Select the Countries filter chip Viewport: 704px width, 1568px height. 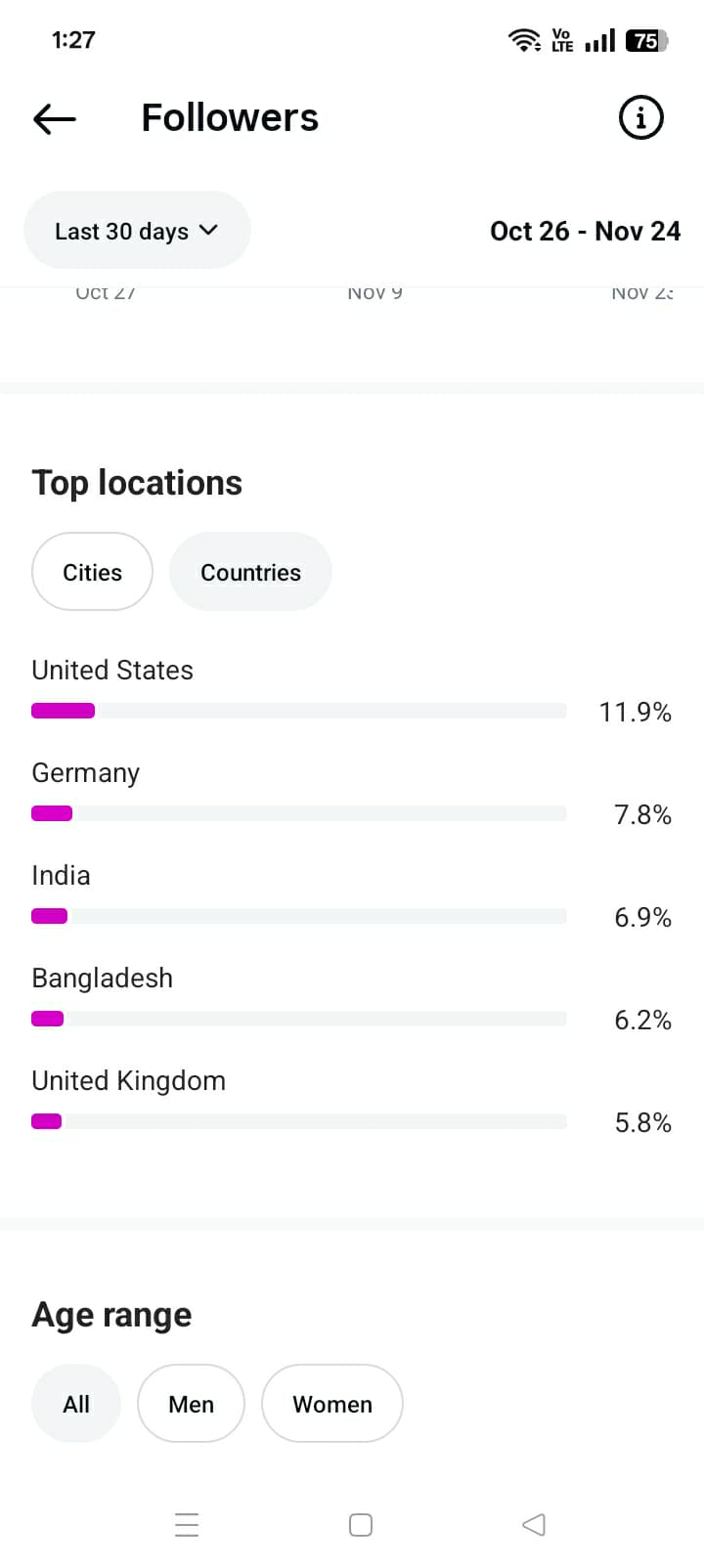tap(250, 572)
